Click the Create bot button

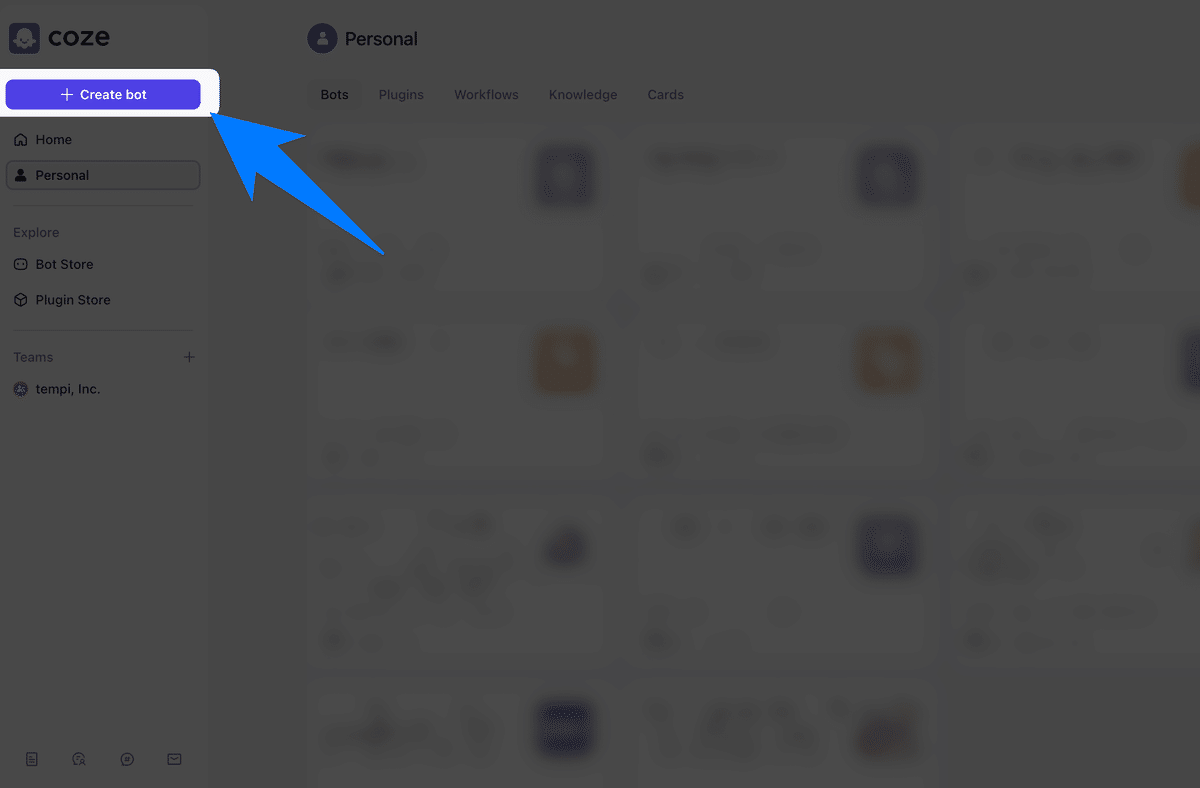[103, 94]
